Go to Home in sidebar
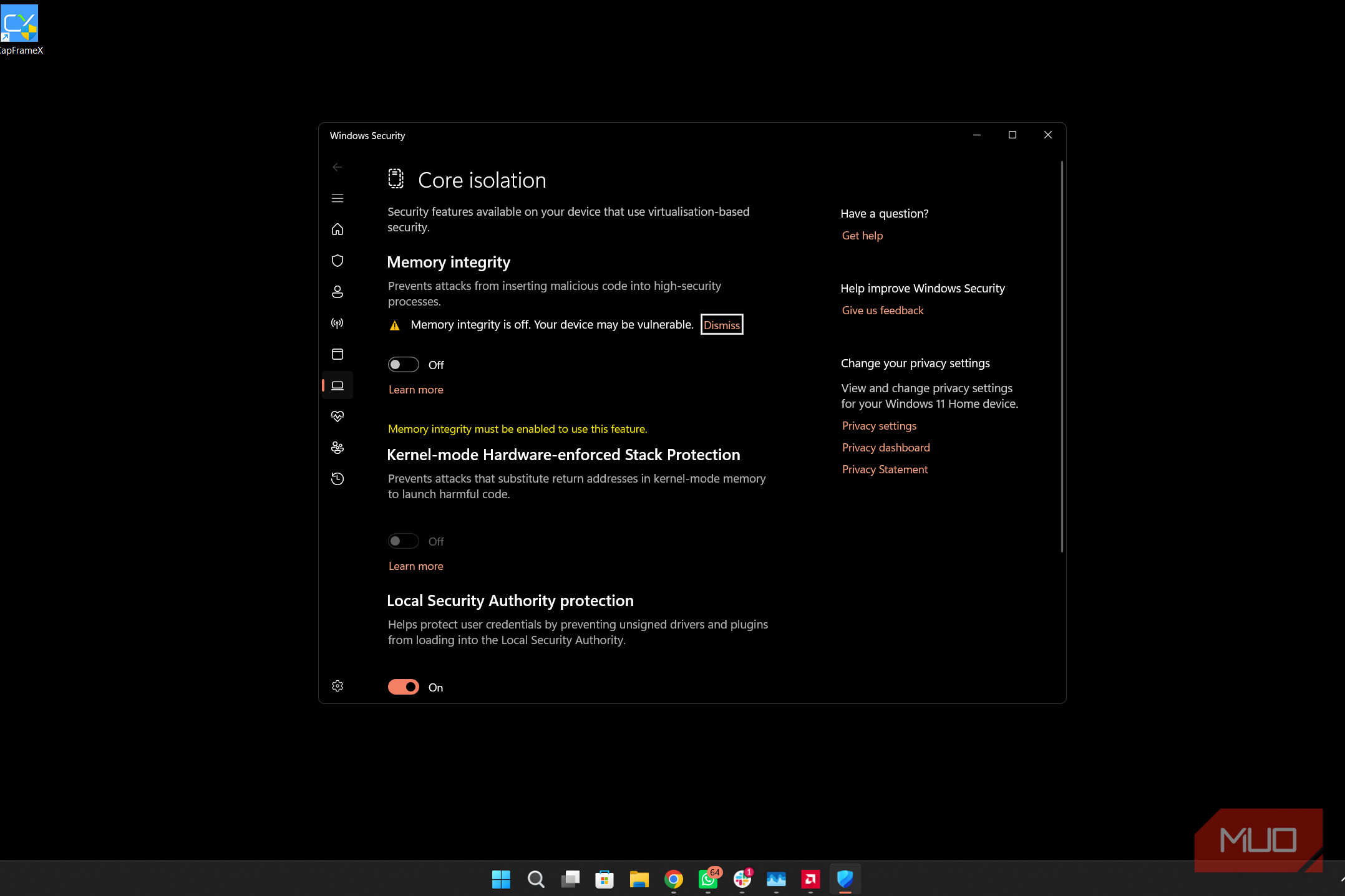Image resolution: width=1345 pixels, height=896 pixels. (x=337, y=229)
